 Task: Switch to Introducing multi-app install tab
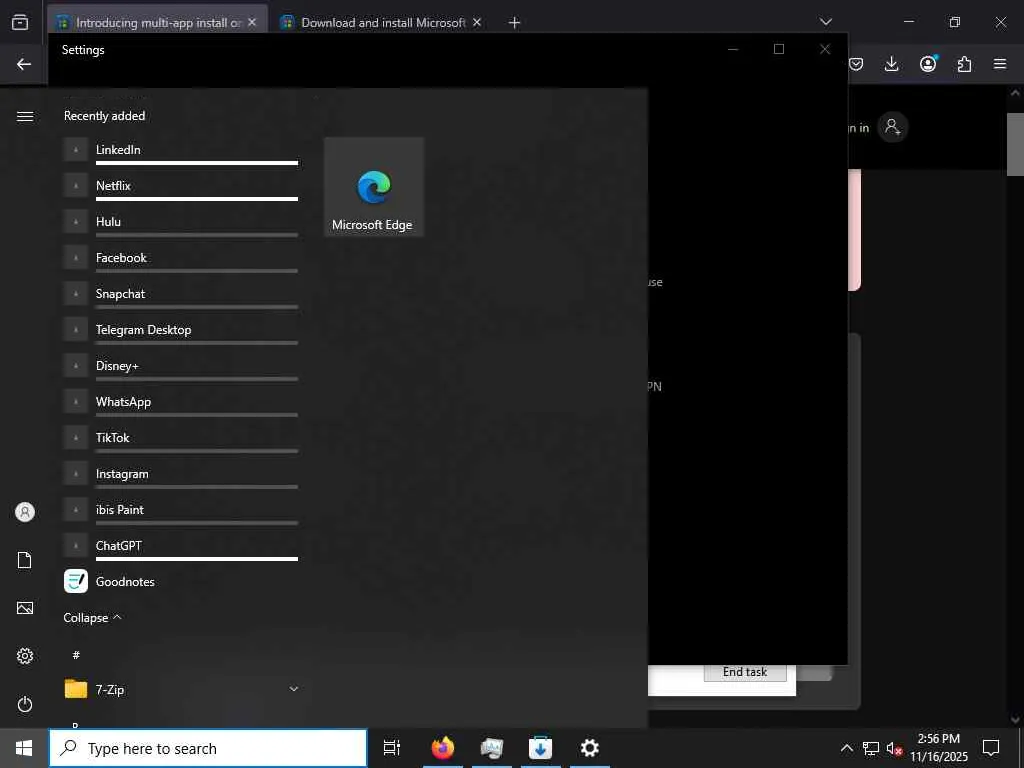point(157,22)
